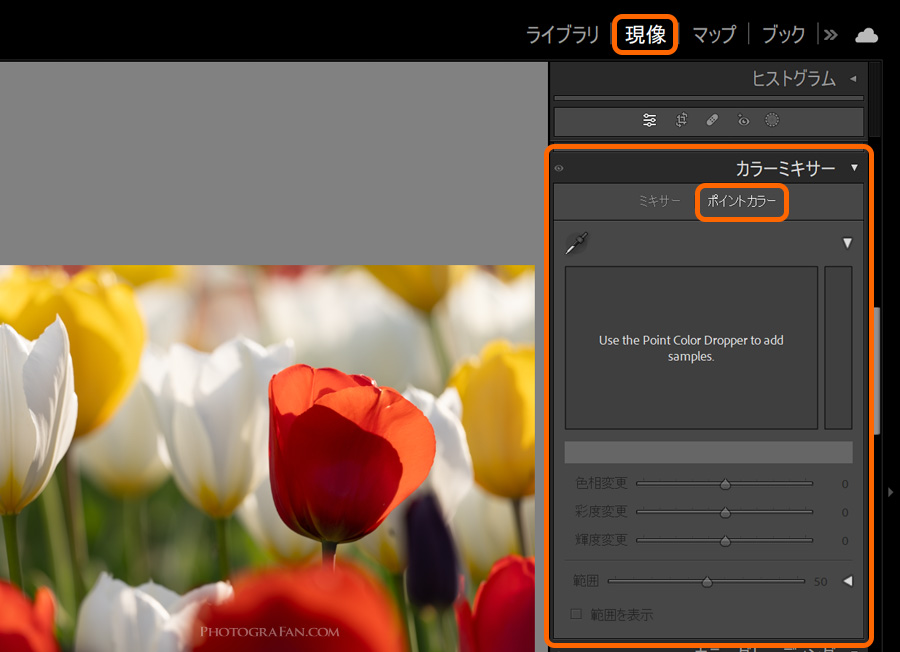Click the ヒストグラム panel title

tap(793, 79)
